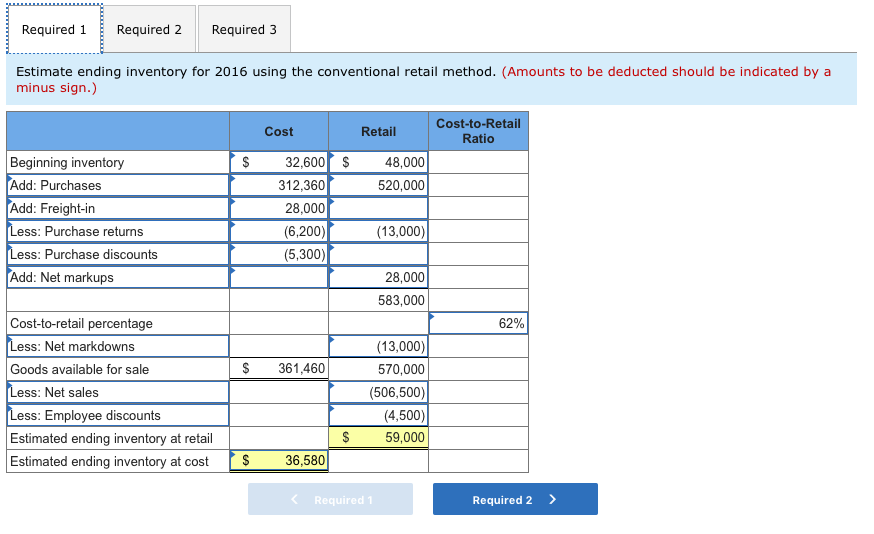Viewport: 874px width, 534px height.
Task: Select the Less: Purchase returns label cell
Action: pyautogui.click(x=118, y=231)
